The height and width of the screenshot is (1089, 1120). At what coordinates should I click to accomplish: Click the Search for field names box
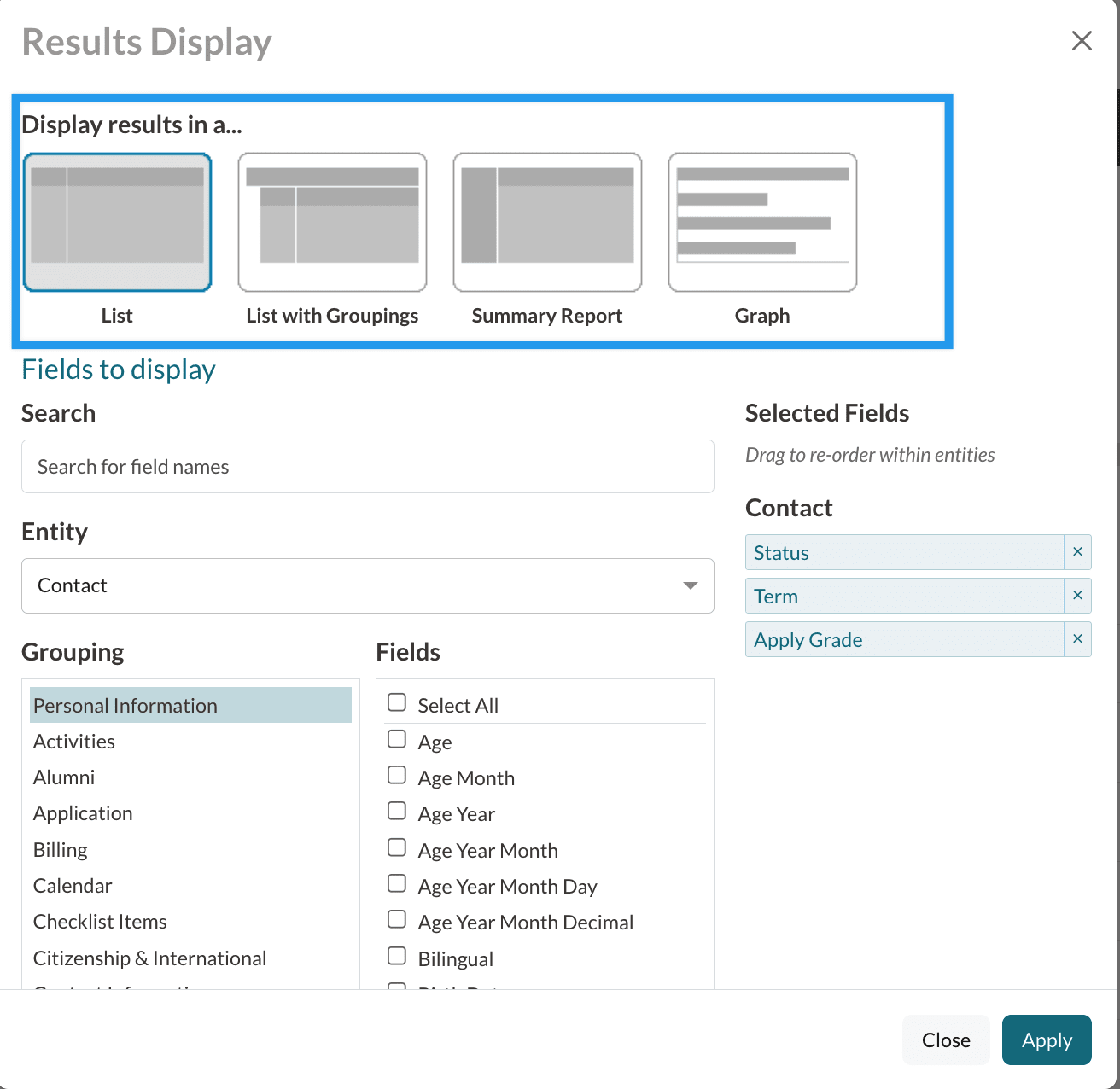click(367, 467)
